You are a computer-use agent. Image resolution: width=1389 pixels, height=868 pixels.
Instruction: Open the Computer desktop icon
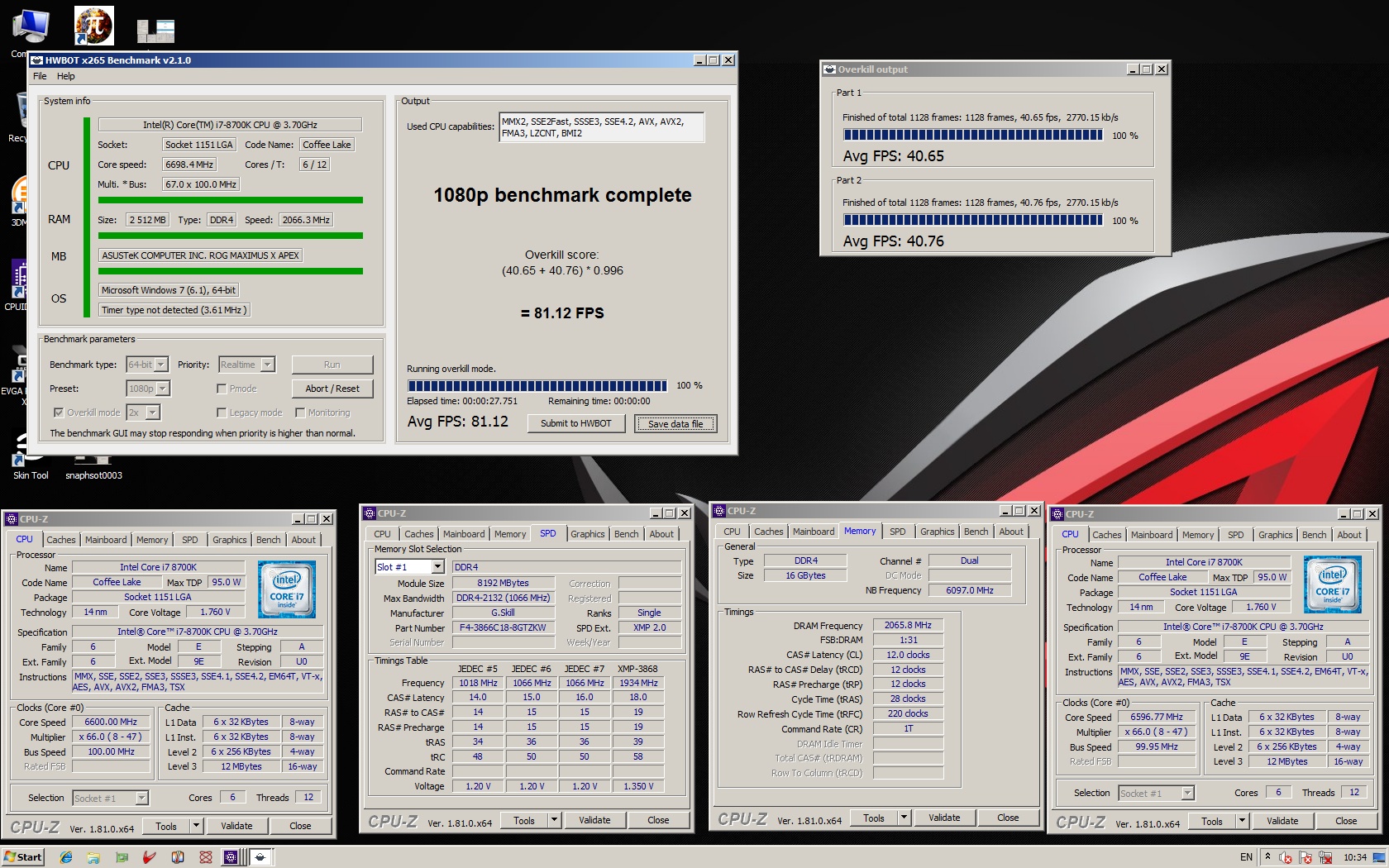[x=30, y=26]
